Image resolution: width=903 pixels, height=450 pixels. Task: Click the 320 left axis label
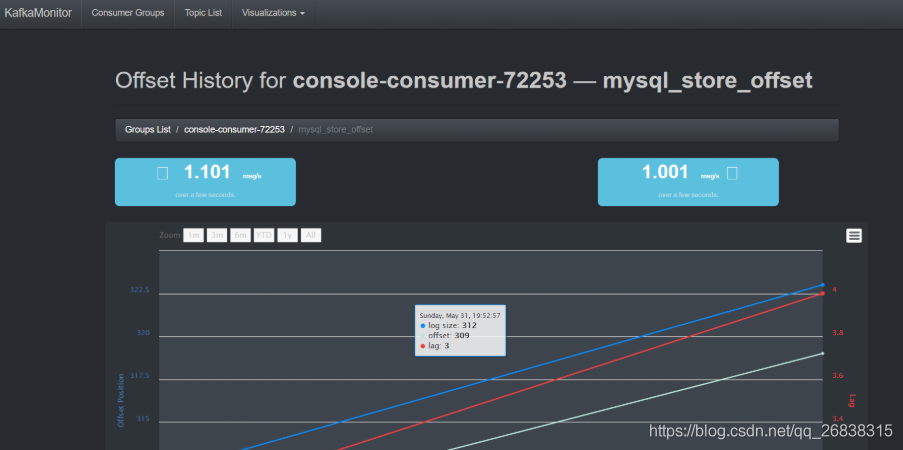(143, 332)
